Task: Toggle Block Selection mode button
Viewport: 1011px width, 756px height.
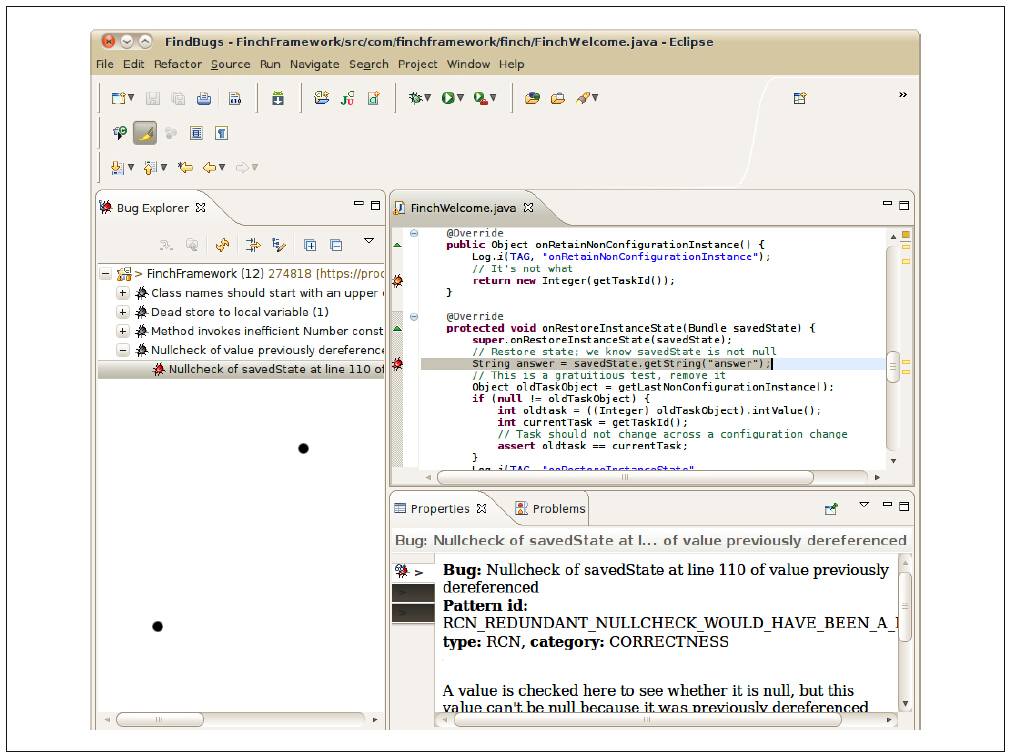Action: [x=196, y=133]
